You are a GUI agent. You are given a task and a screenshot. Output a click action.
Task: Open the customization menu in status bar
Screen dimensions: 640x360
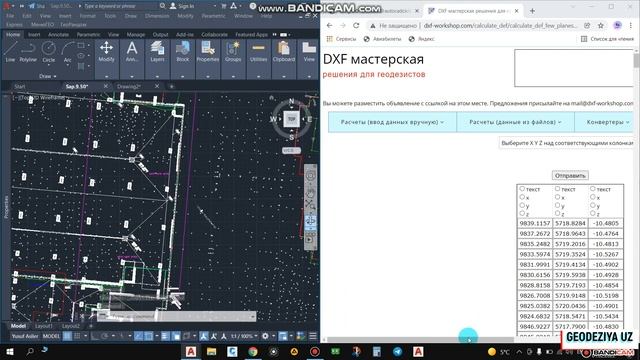pyautogui.click(x=313, y=336)
